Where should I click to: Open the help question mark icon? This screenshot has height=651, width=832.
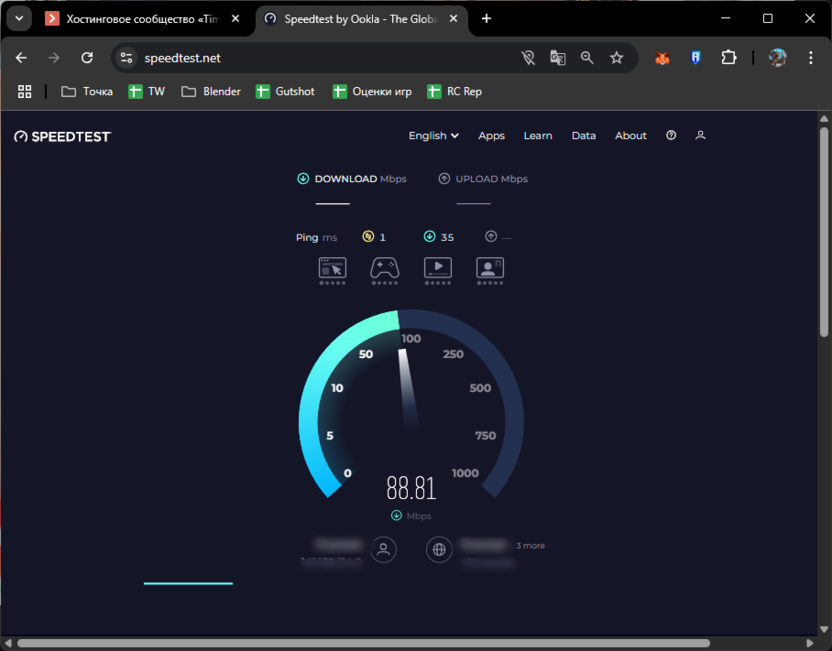point(671,136)
